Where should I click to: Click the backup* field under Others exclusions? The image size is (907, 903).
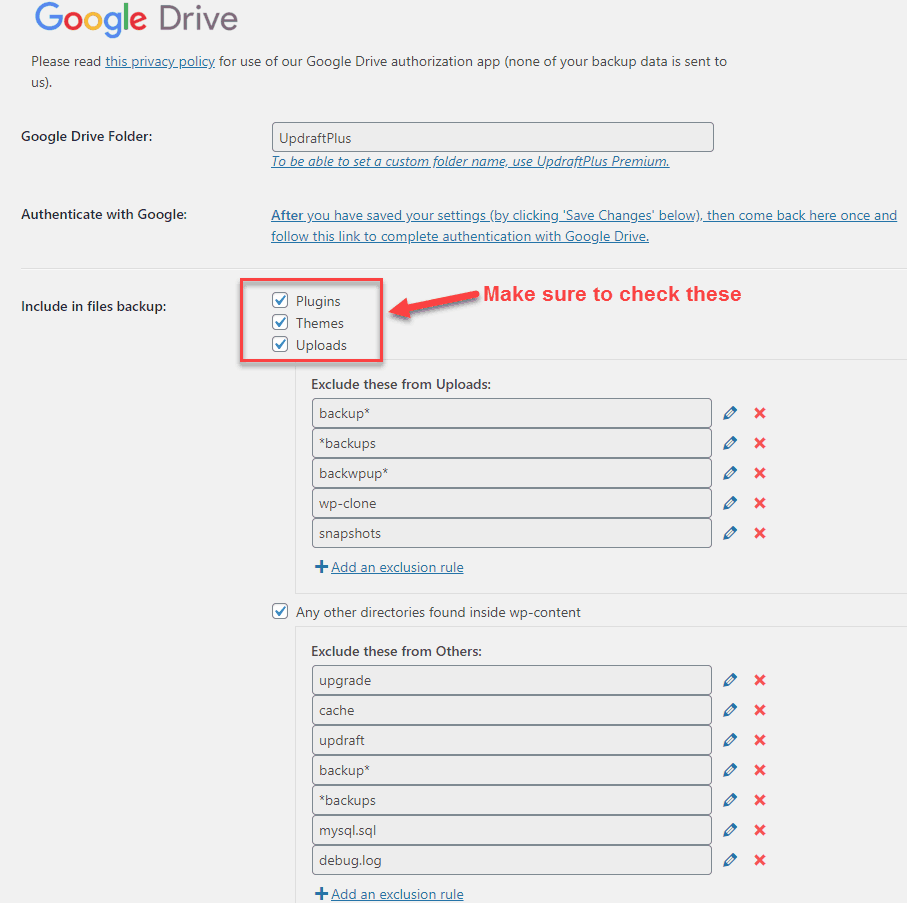512,771
